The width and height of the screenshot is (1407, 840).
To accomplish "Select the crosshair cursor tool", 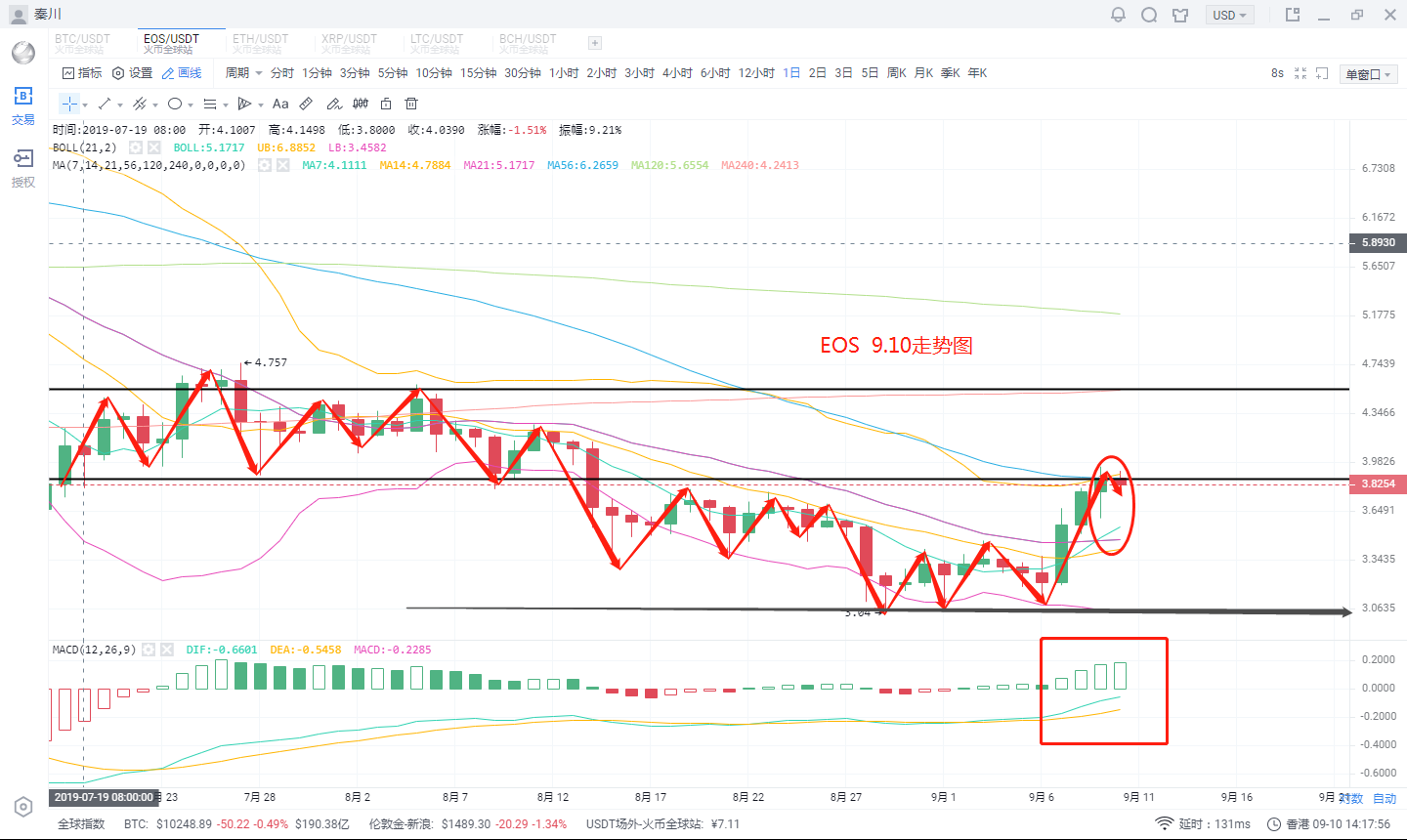I will tap(69, 104).
